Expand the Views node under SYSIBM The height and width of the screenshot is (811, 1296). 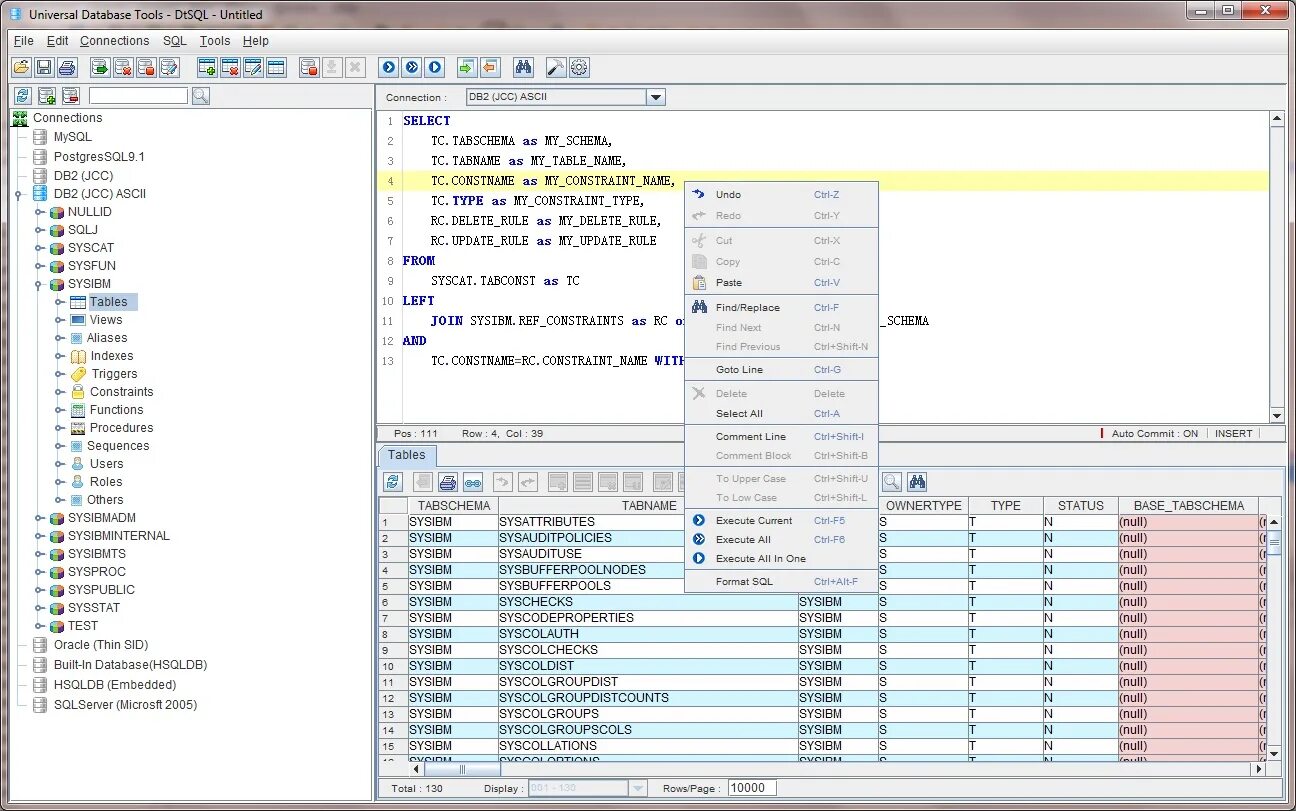click(59, 320)
